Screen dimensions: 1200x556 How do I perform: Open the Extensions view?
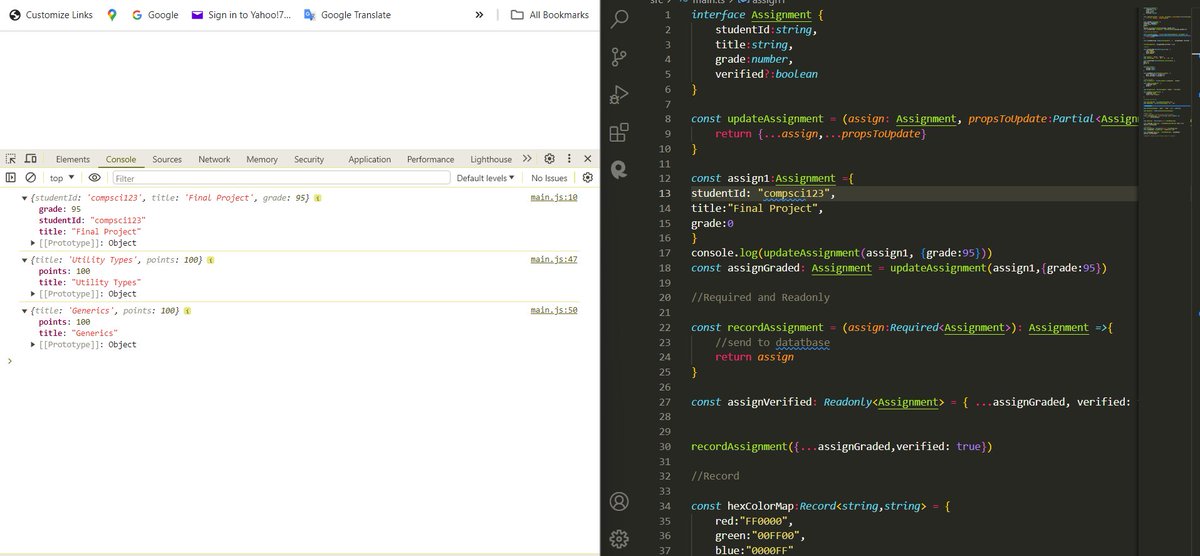click(x=619, y=132)
